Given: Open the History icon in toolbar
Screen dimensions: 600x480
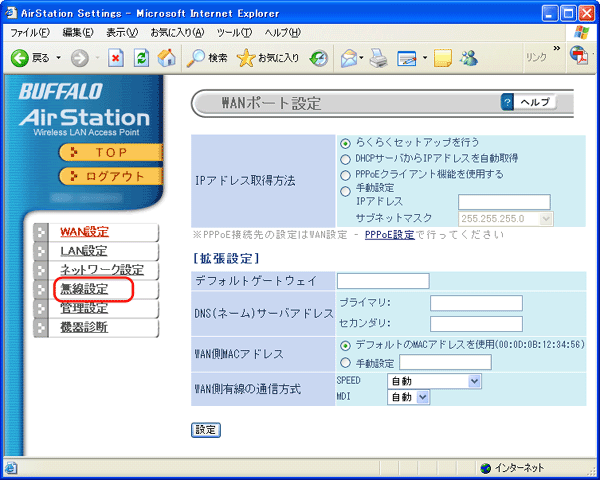Looking at the screenshot, I should click(319, 58).
